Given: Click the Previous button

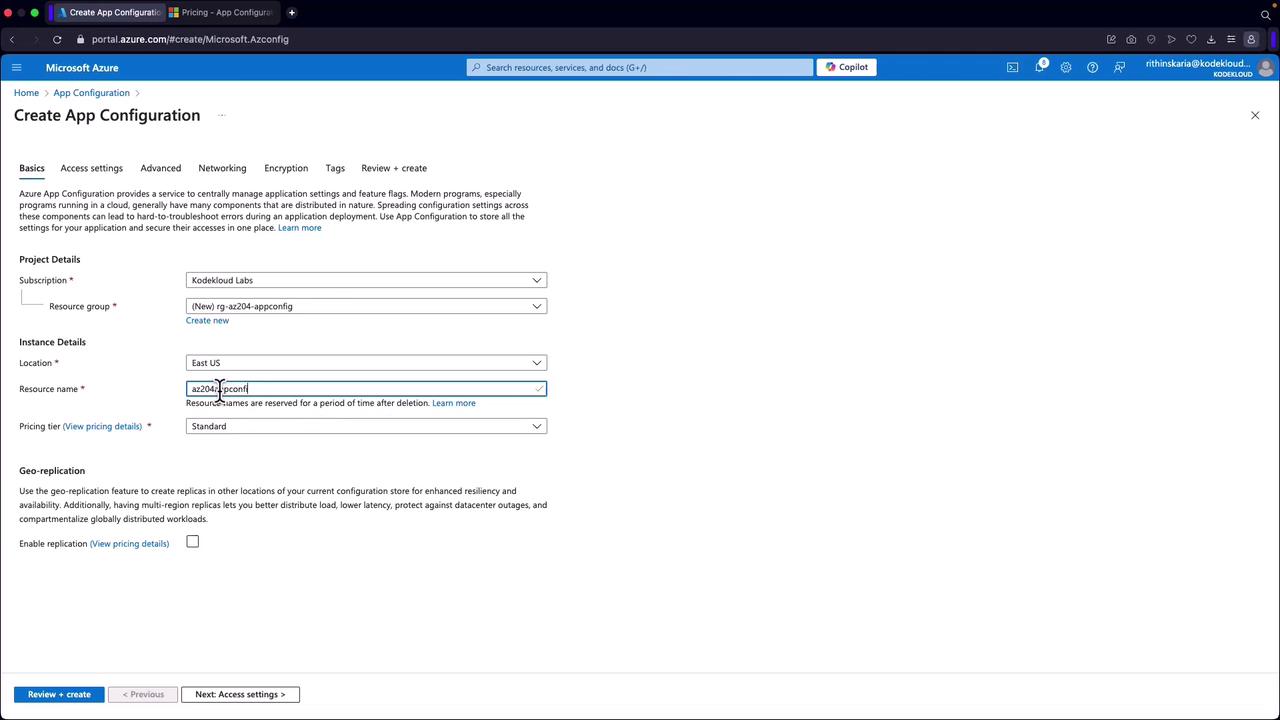Looking at the screenshot, I should 143,694.
